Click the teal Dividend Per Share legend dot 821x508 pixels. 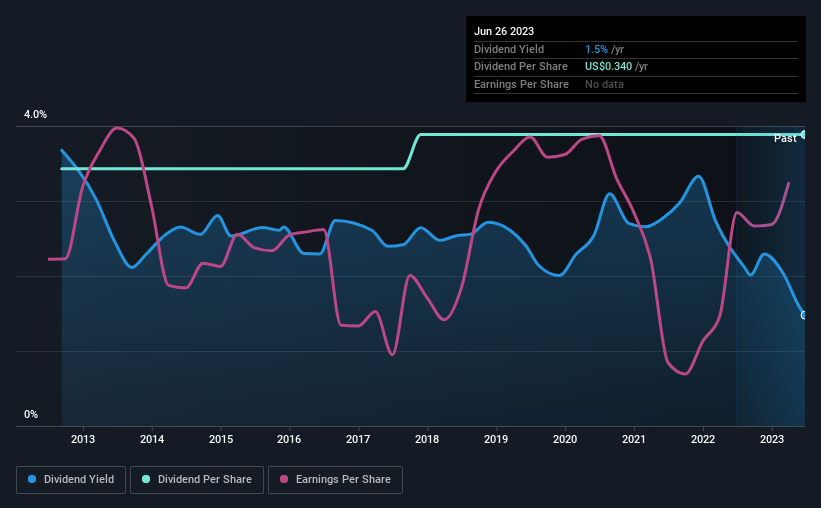click(146, 479)
